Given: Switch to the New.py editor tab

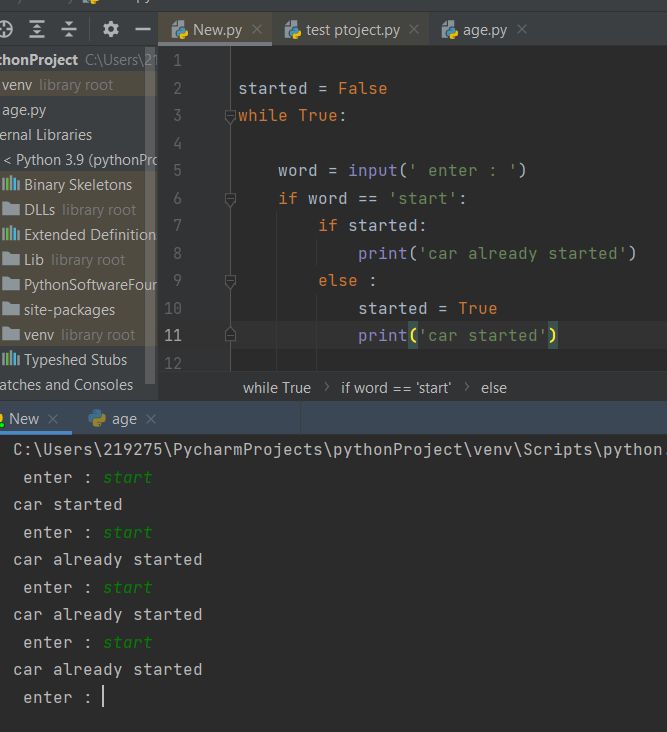Looking at the screenshot, I should click(217, 30).
